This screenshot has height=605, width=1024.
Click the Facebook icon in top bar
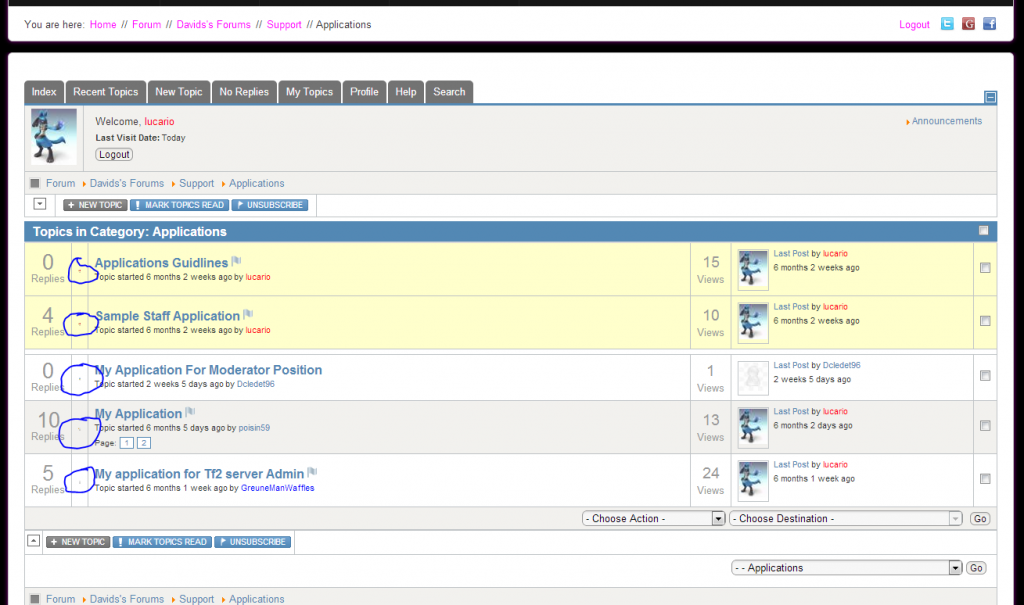[989, 24]
